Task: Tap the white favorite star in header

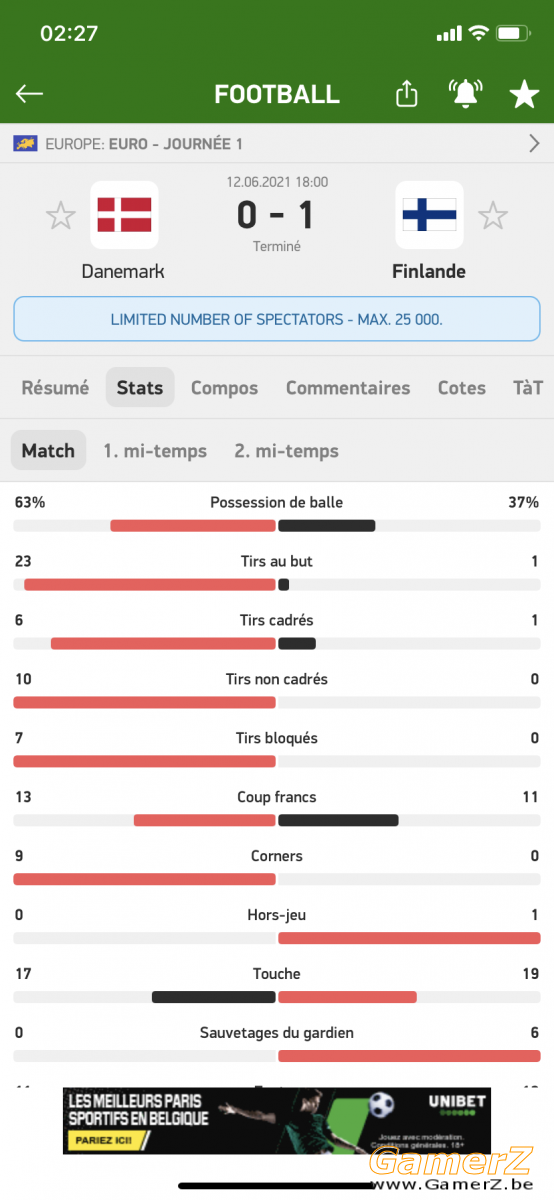Action: (524, 94)
